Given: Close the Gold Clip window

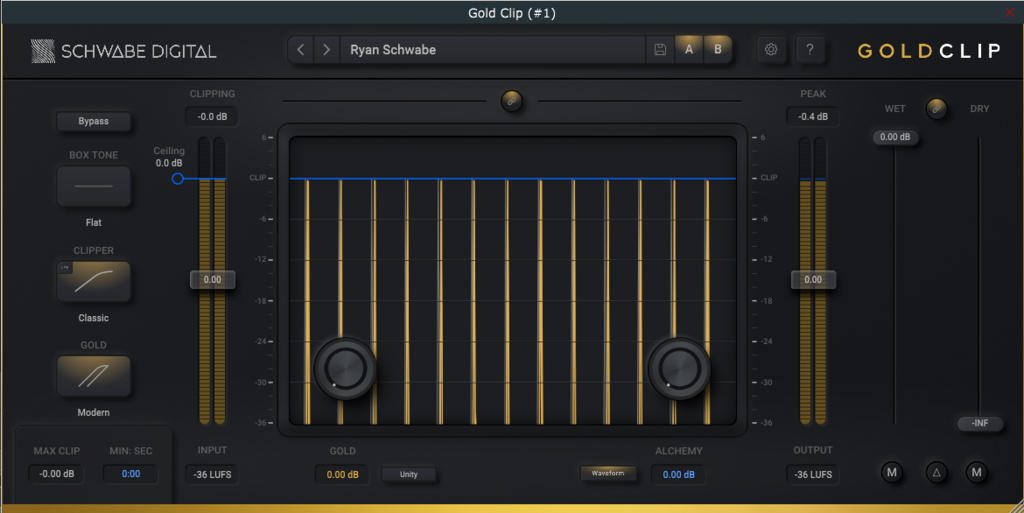Looking at the screenshot, I should click(x=1010, y=12).
